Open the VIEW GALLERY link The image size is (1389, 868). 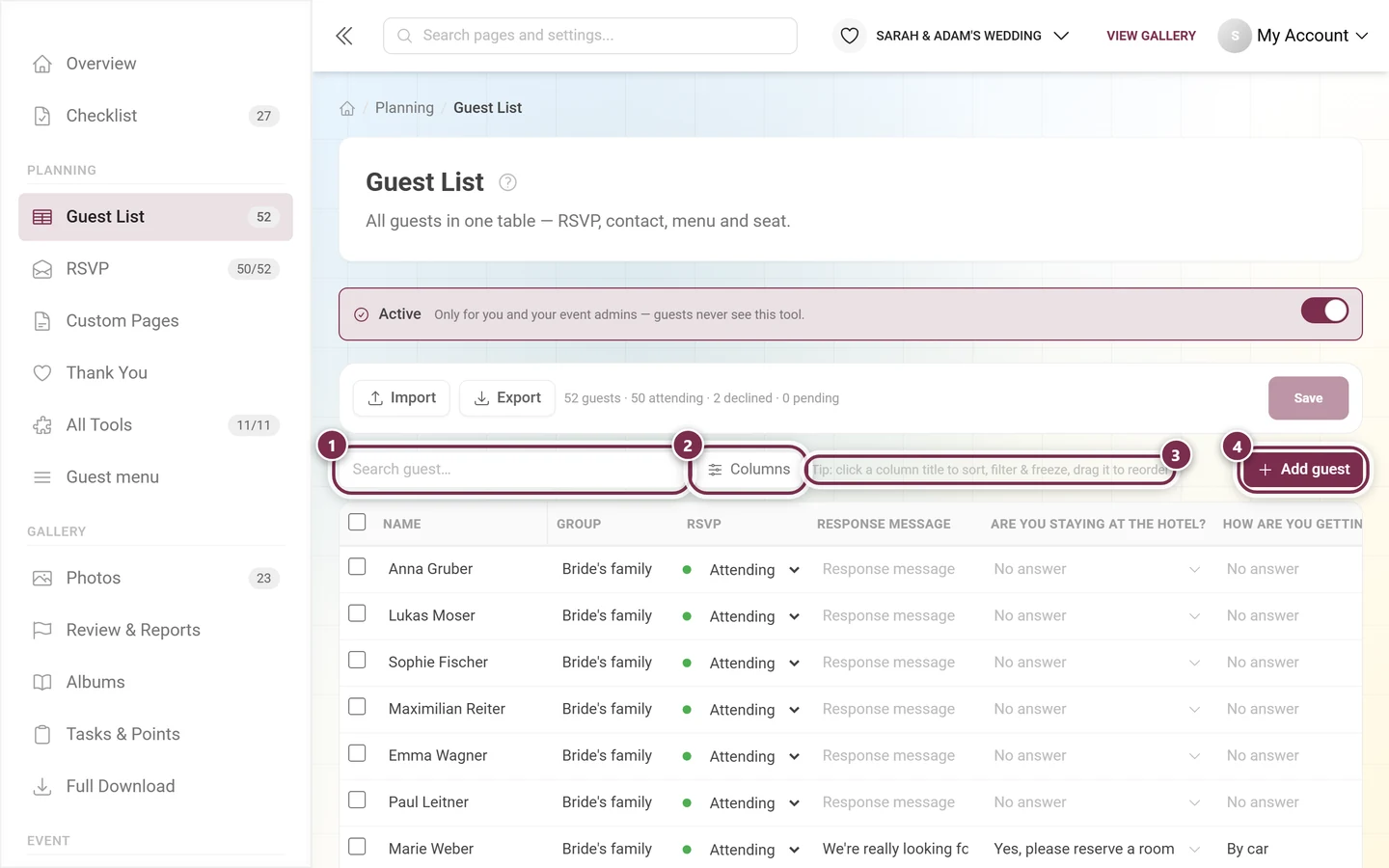pyautogui.click(x=1151, y=36)
